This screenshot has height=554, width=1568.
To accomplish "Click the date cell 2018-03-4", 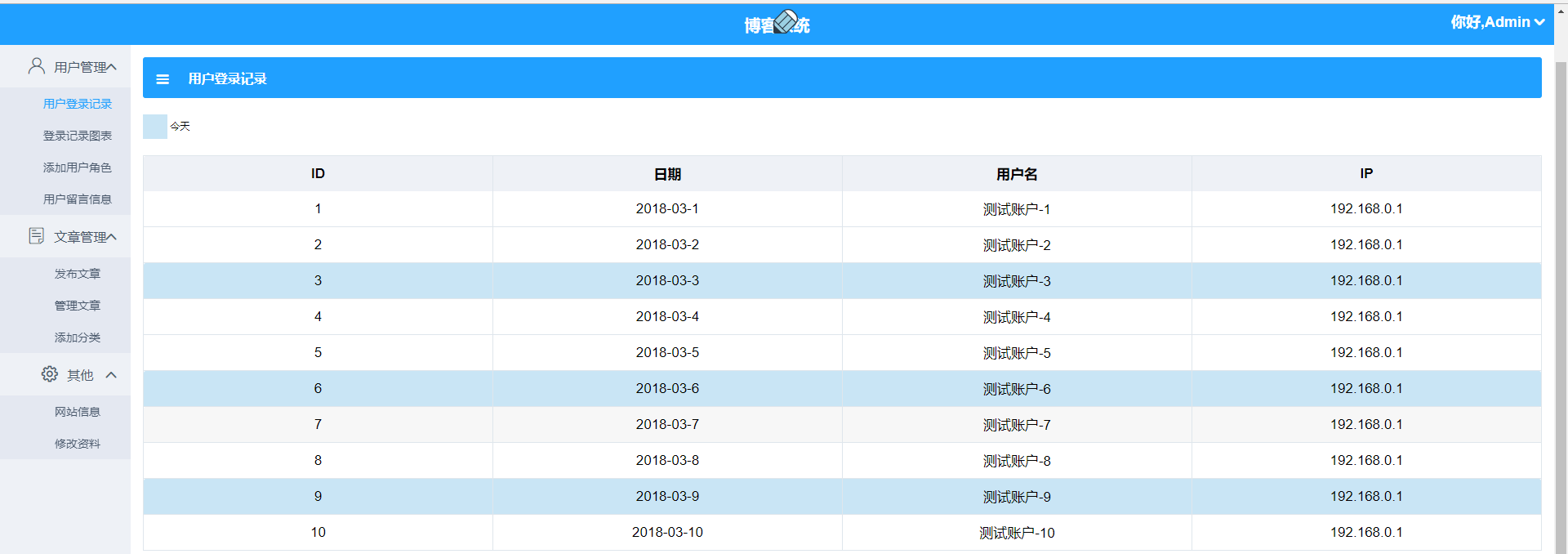I will click(667, 316).
